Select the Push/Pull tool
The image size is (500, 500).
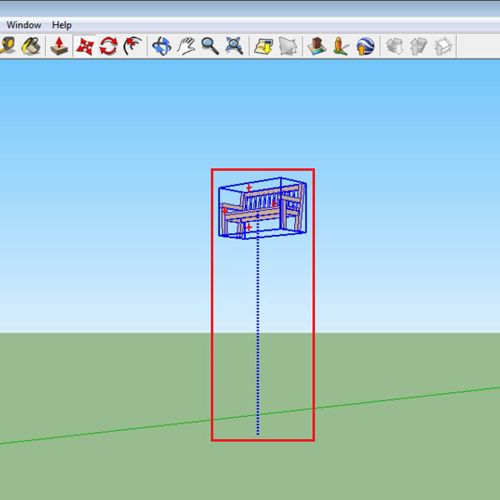coord(59,46)
